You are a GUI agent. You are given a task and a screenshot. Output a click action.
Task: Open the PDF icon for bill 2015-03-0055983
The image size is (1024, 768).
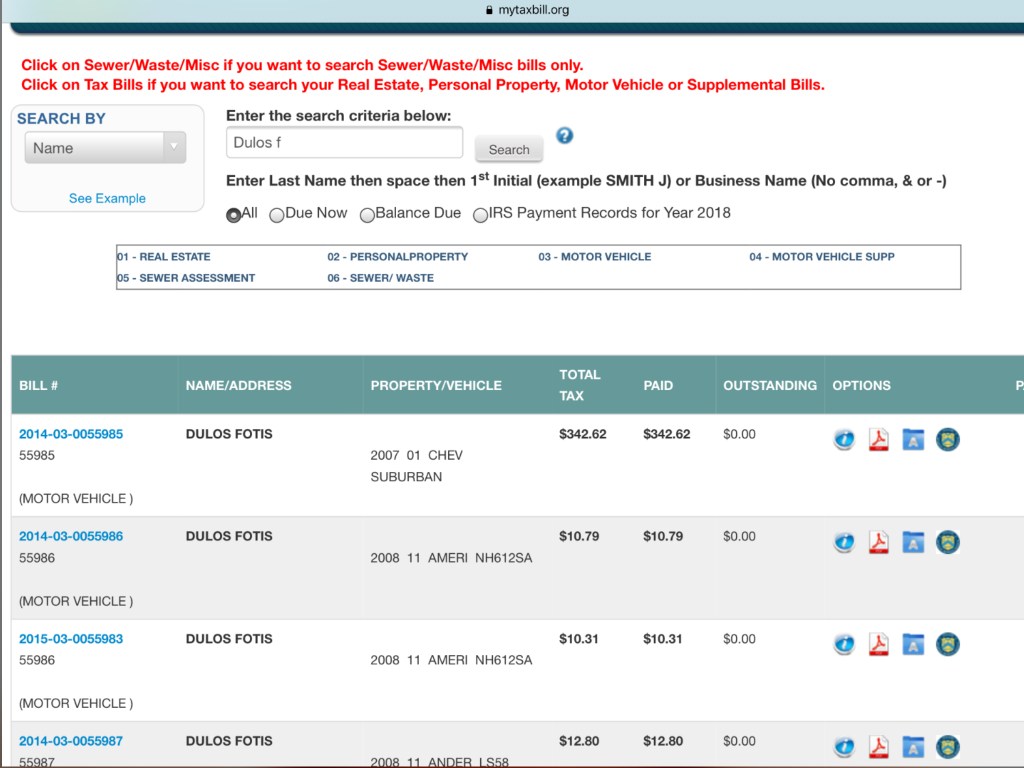point(879,644)
